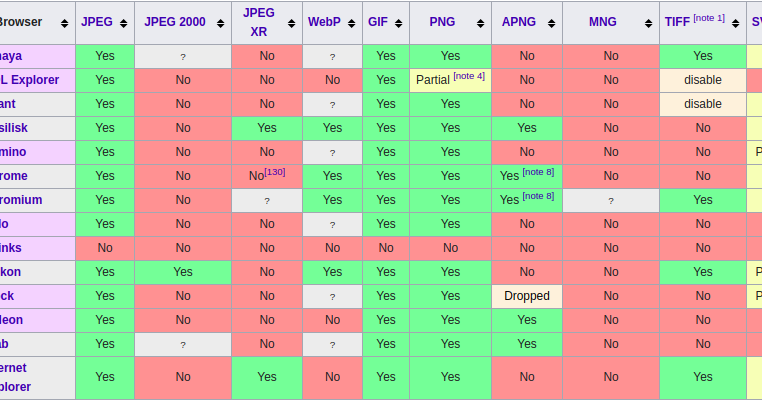The height and width of the screenshot is (400, 762).
Task: Click '?' JPEG 2000 cell in Amaya row
Action: (x=183, y=56)
